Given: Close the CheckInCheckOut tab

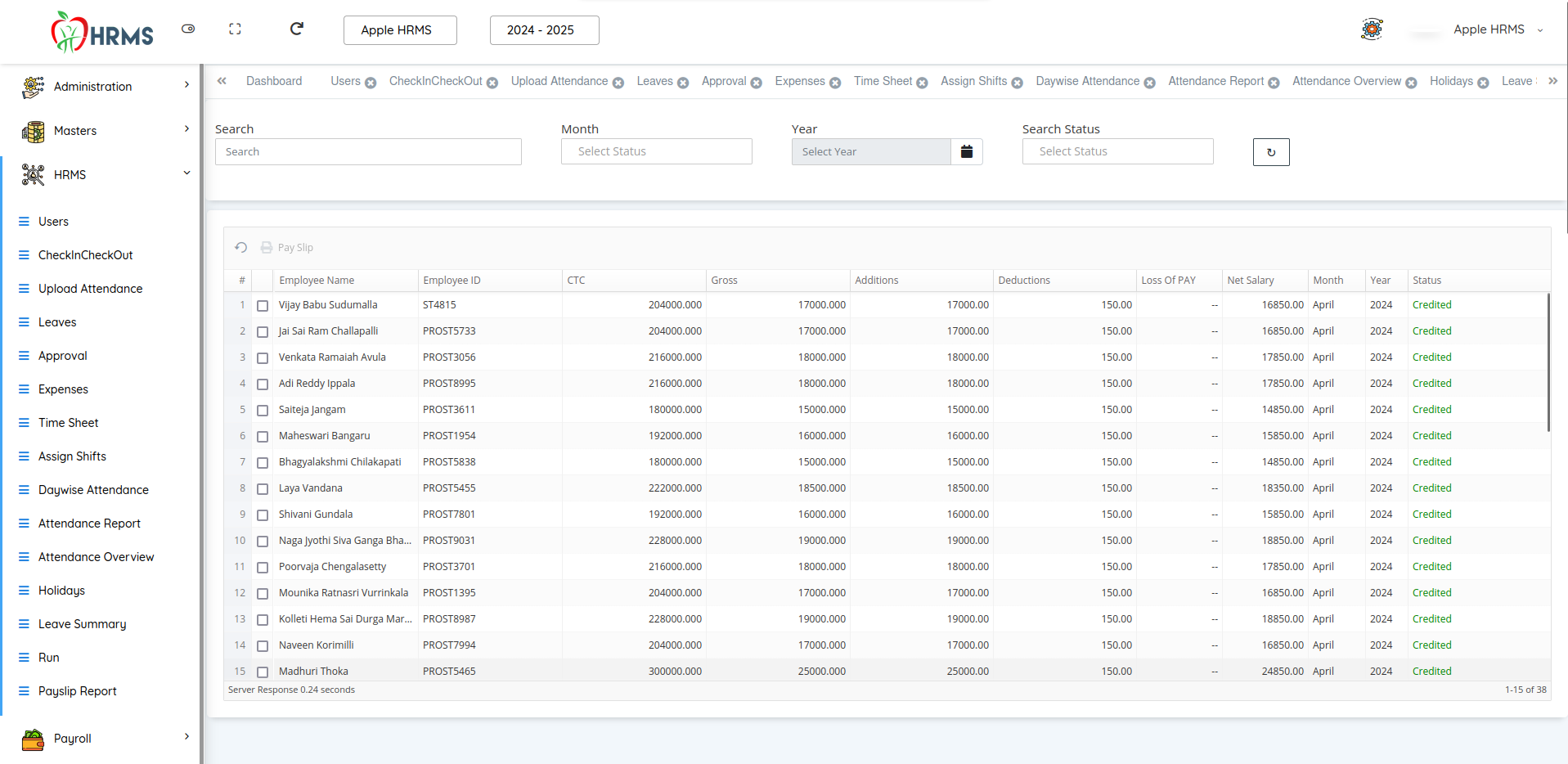Looking at the screenshot, I should pyautogui.click(x=492, y=83).
